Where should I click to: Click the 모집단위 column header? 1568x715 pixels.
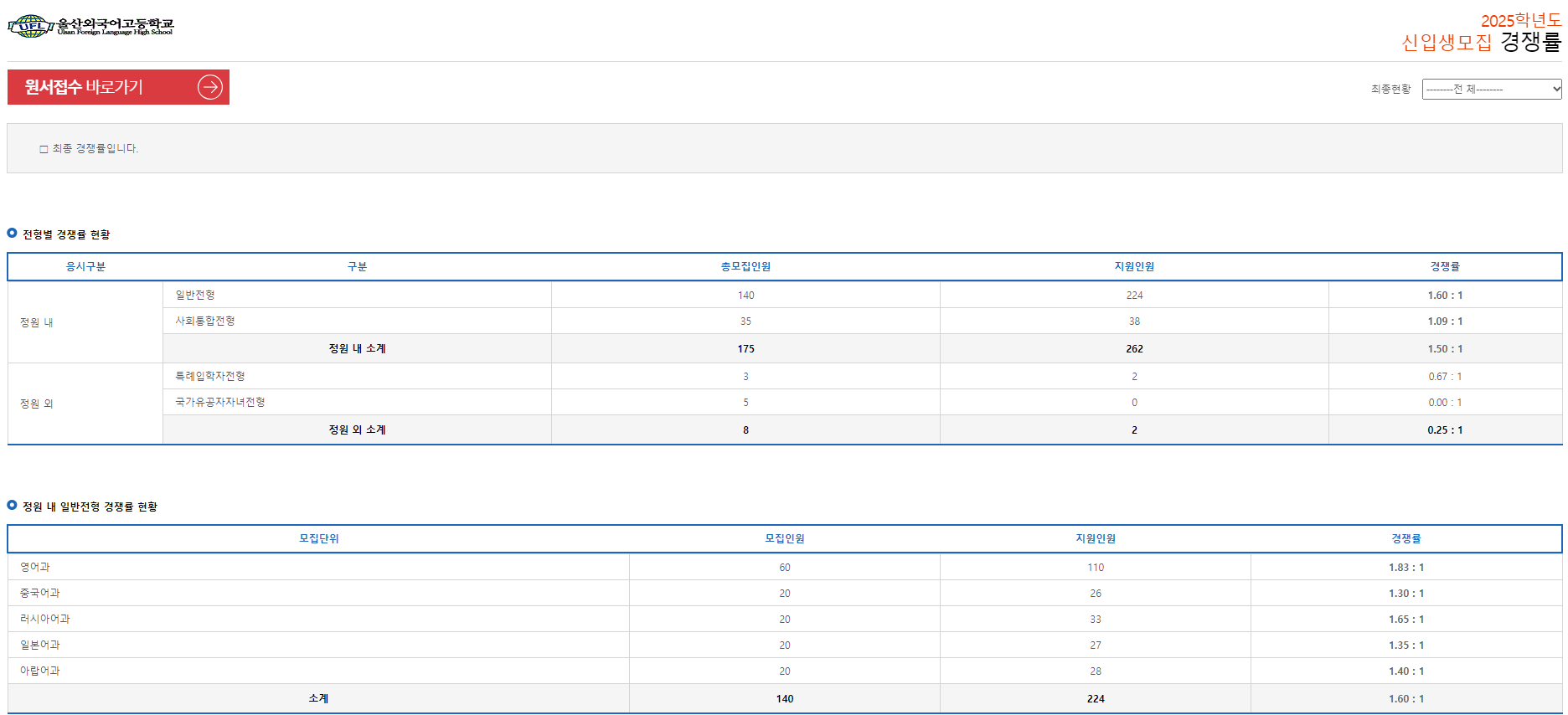pos(319,539)
